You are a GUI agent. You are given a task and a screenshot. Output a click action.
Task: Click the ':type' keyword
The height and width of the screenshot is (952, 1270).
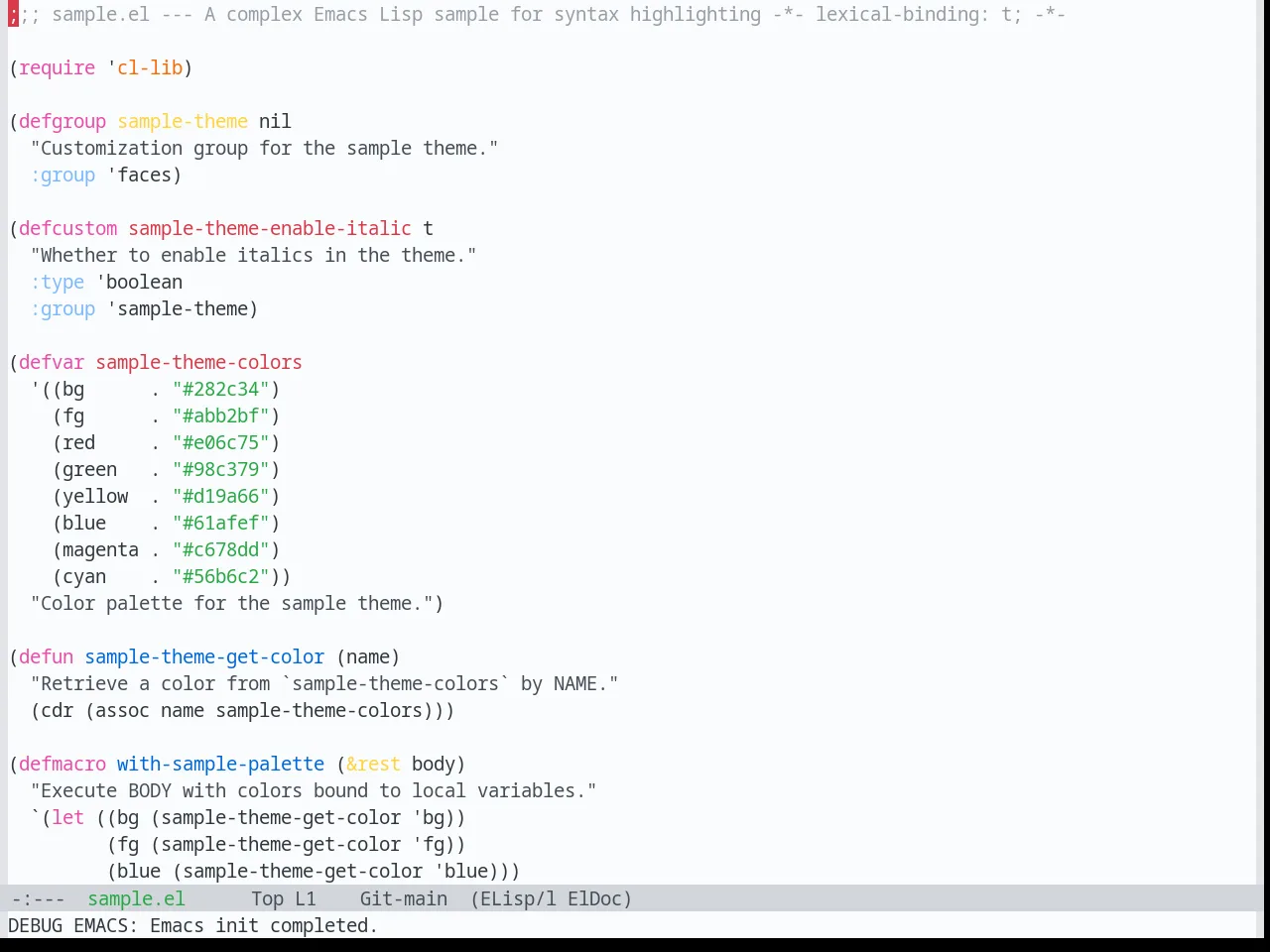[58, 282]
